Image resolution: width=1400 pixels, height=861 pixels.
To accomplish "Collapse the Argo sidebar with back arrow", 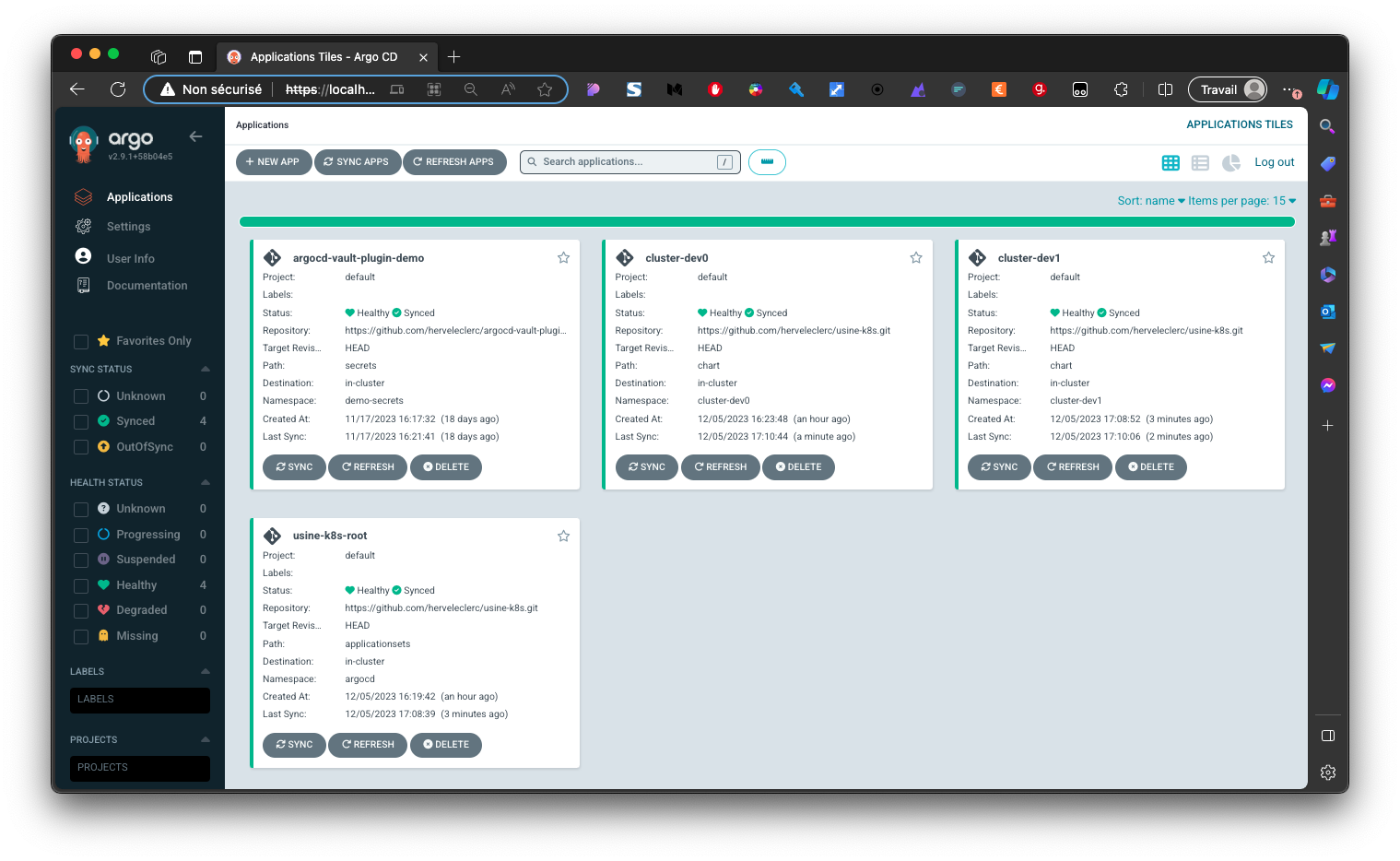I will pos(195,136).
